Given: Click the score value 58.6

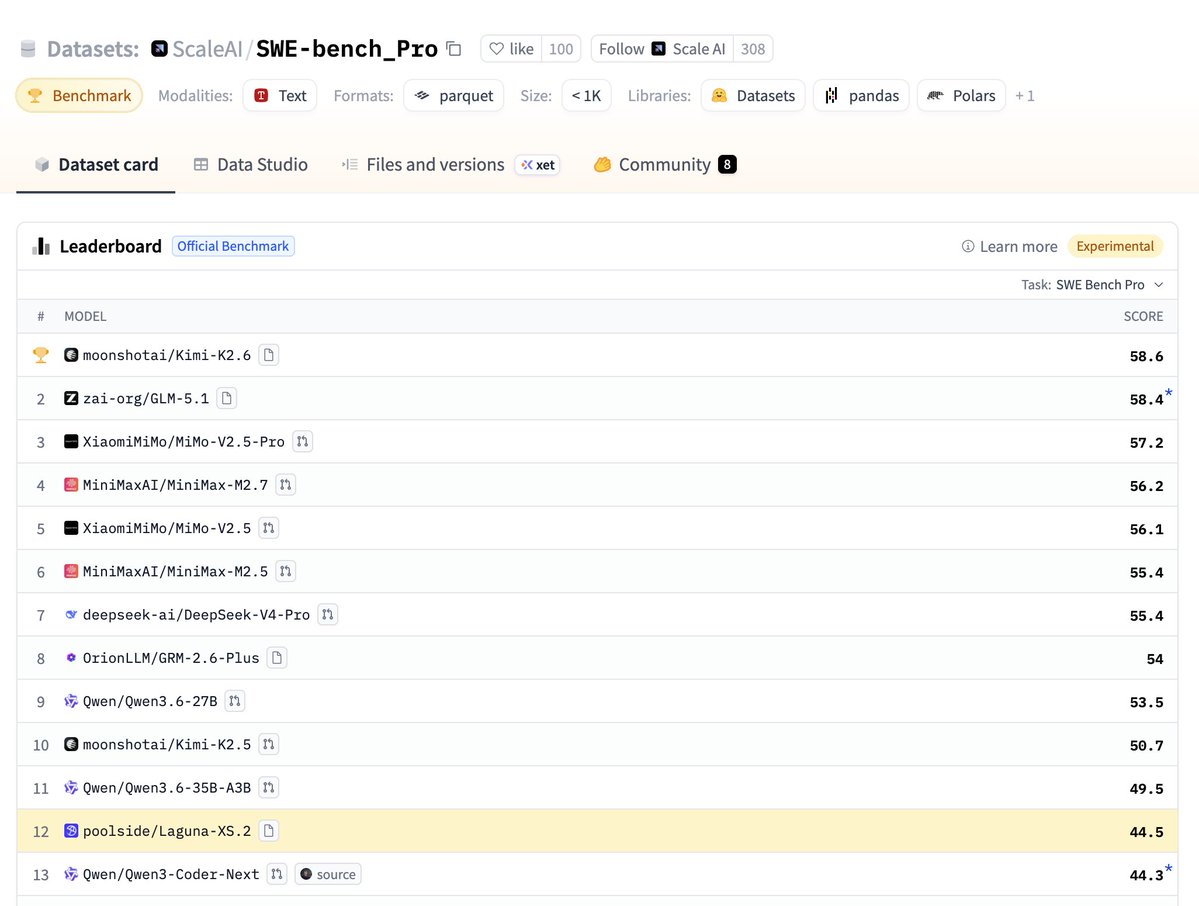Looking at the screenshot, I should tap(1146, 356).
